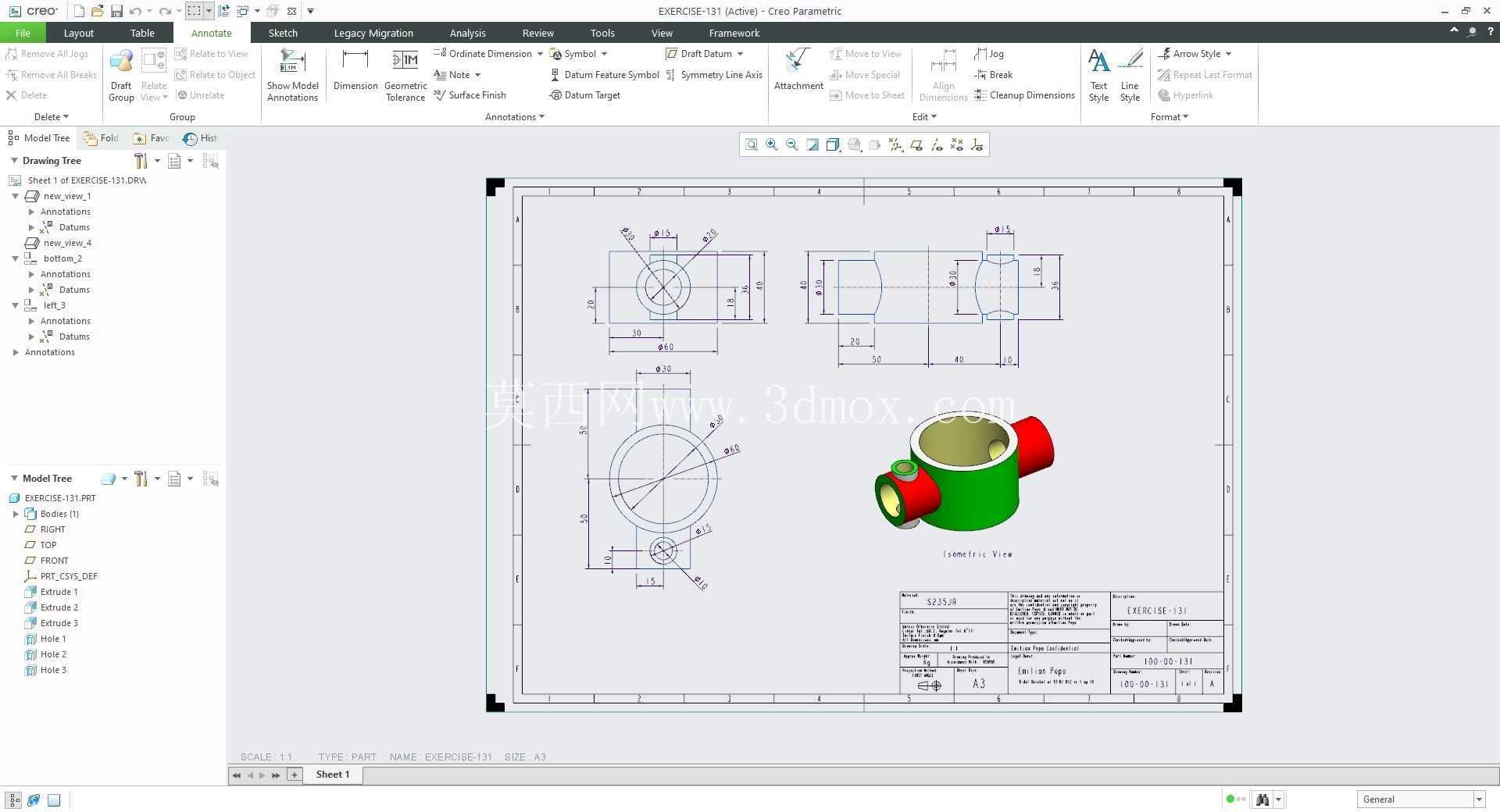Open the Line Style tool

coord(1130,75)
